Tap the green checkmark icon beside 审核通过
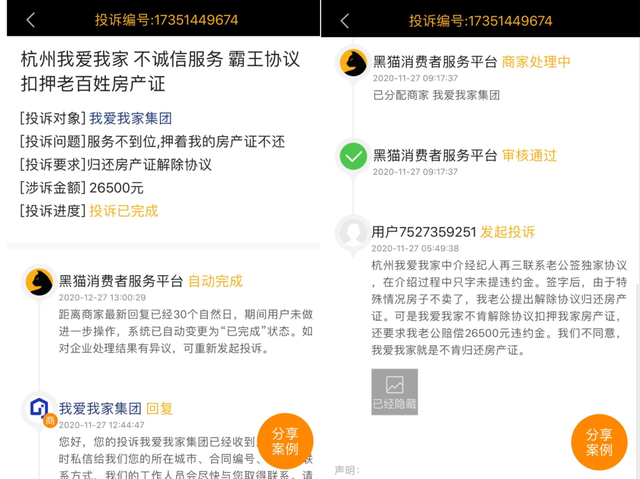 pos(353,156)
